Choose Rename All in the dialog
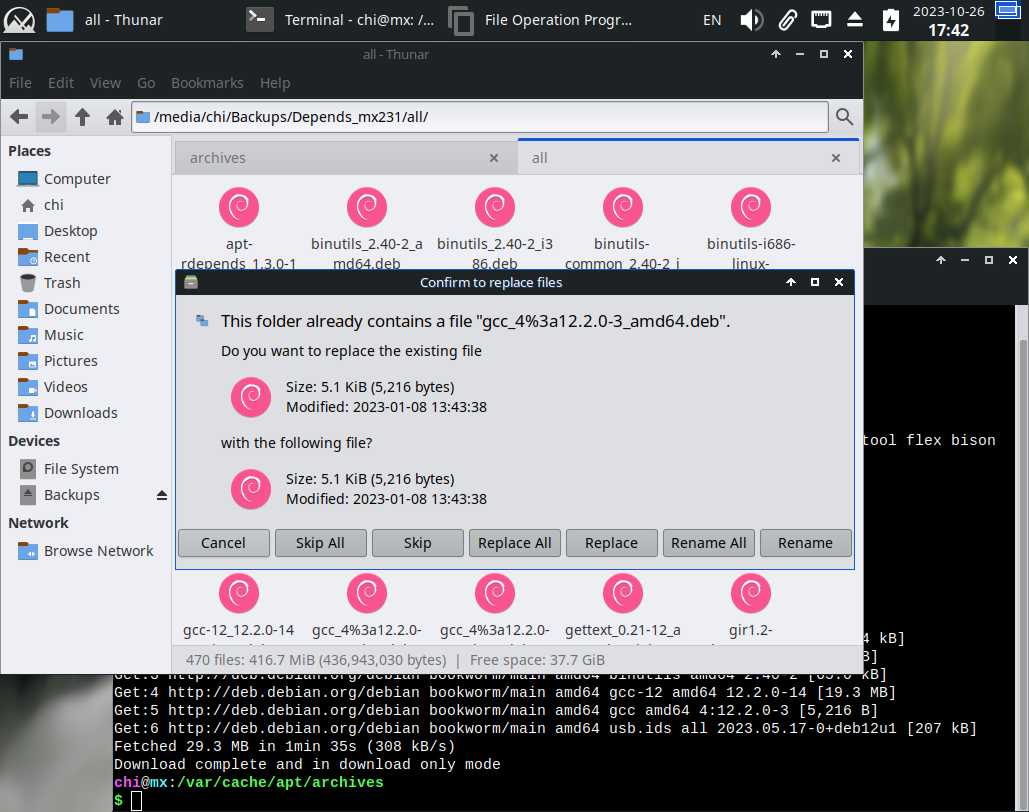 (x=708, y=543)
